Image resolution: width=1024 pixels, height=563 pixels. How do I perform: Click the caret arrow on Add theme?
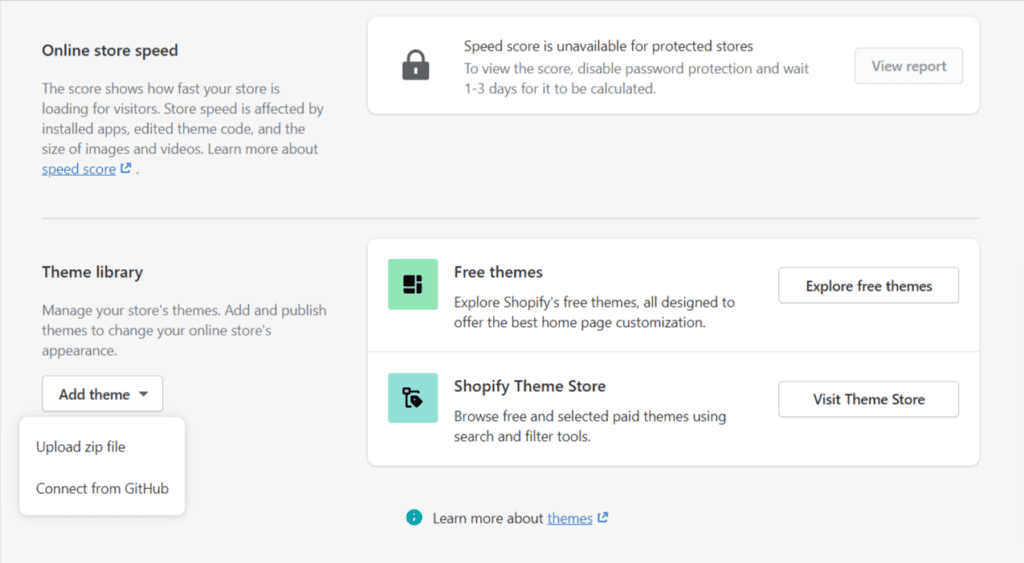(x=144, y=394)
